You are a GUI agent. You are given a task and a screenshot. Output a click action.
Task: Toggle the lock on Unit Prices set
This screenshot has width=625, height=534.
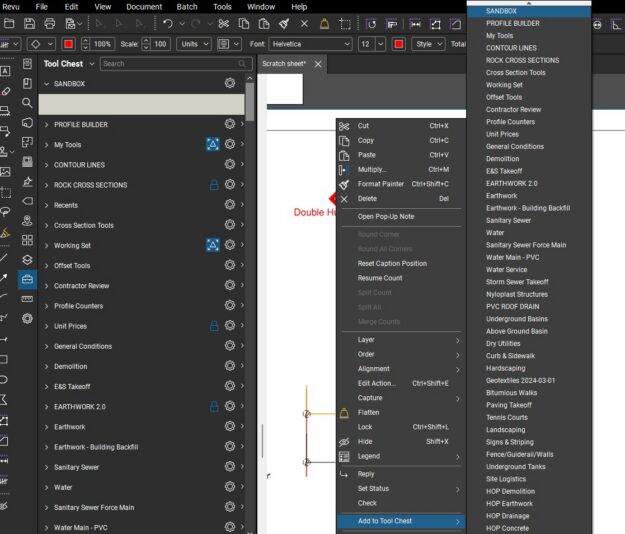point(214,326)
